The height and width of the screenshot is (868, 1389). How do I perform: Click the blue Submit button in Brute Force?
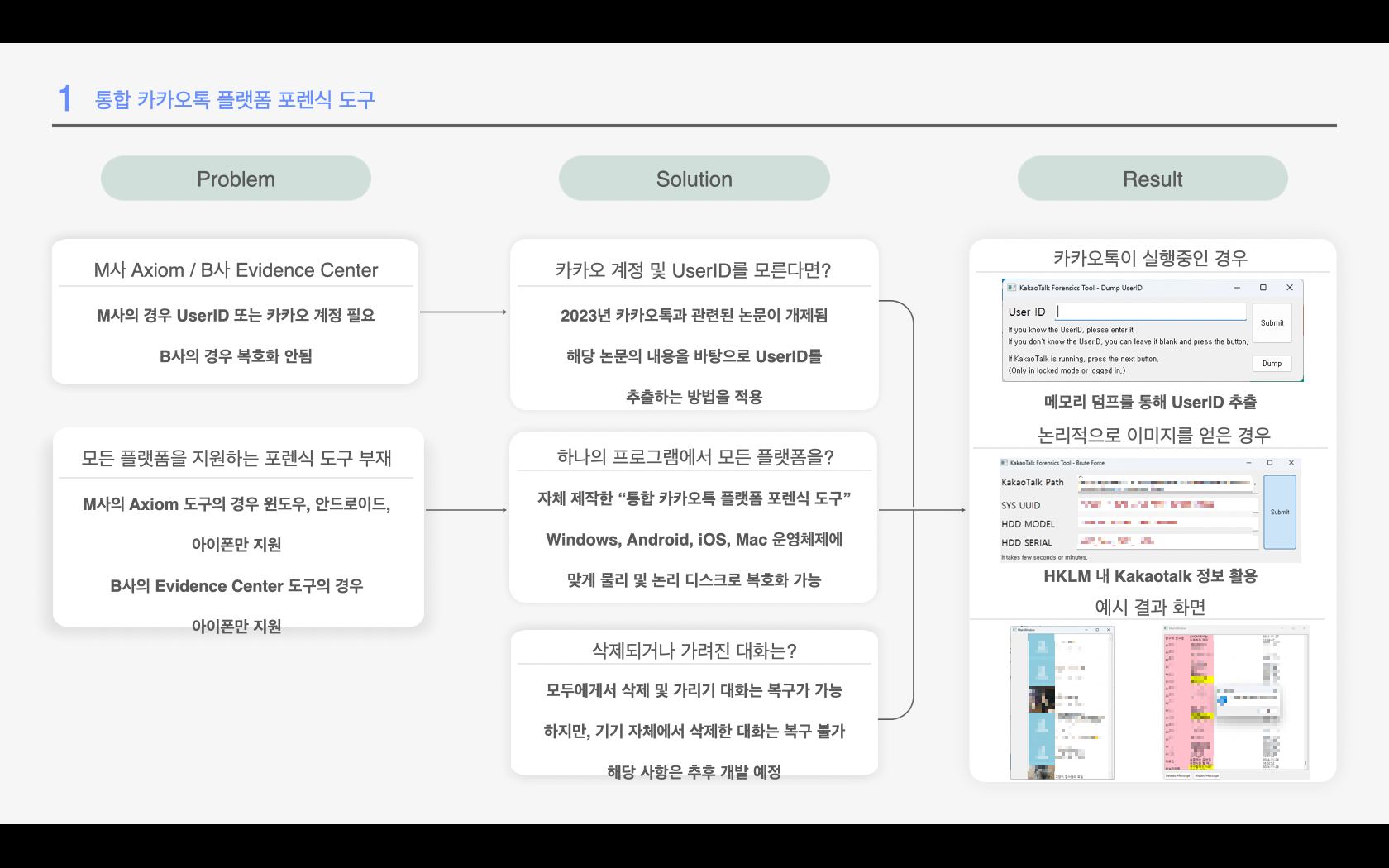(1280, 512)
